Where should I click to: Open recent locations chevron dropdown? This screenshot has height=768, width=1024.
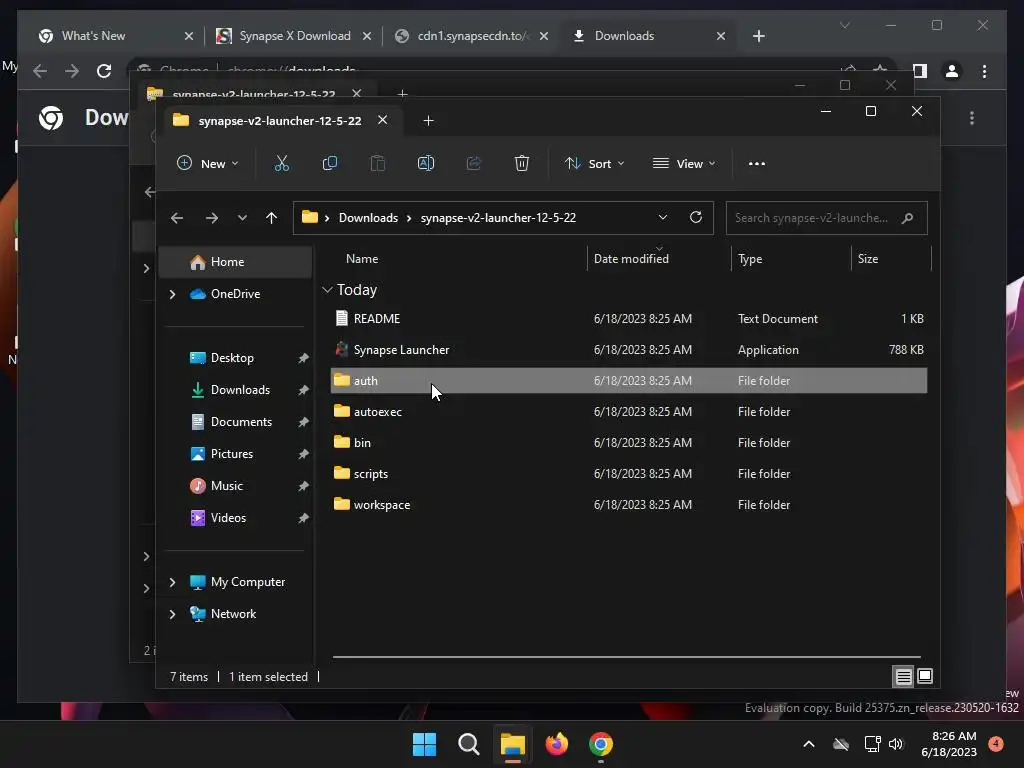click(x=242, y=218)
